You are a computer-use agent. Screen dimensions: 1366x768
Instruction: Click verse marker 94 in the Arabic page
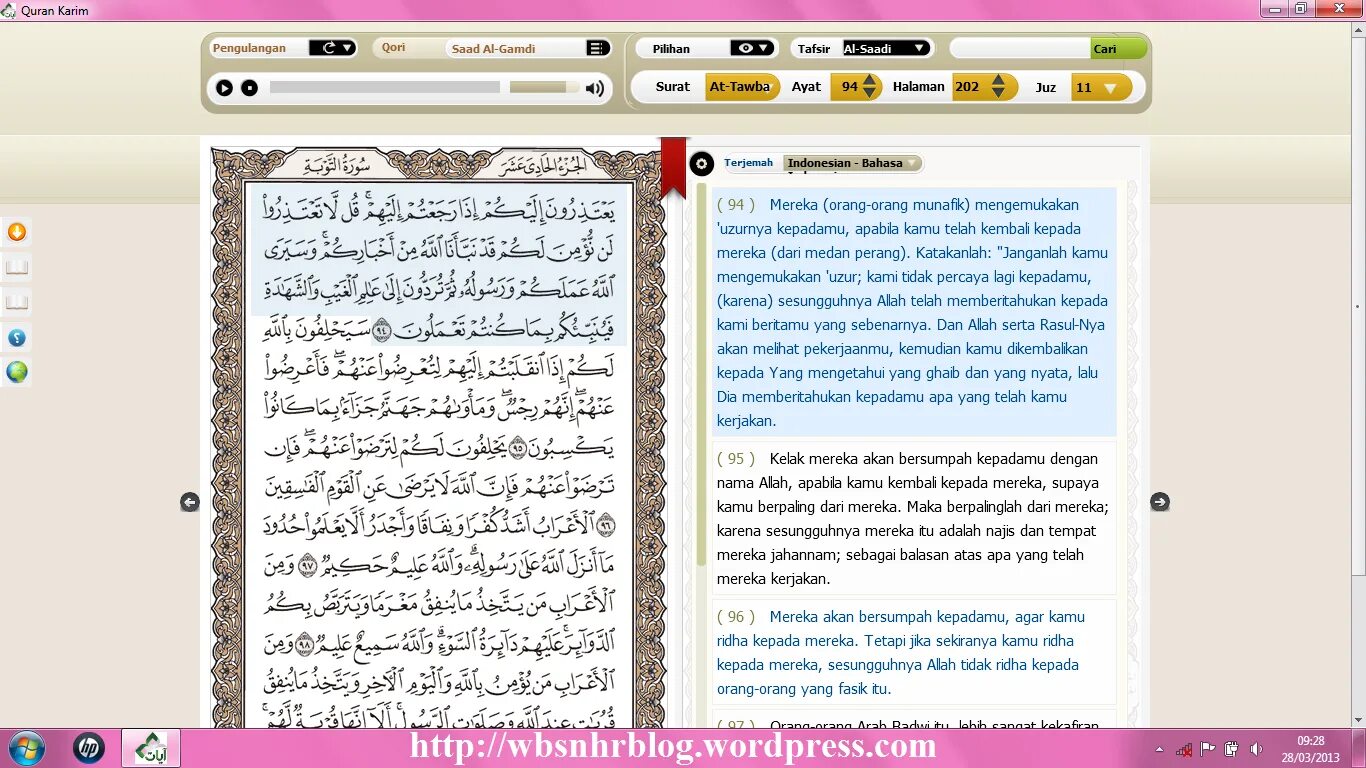click(382, 329)
